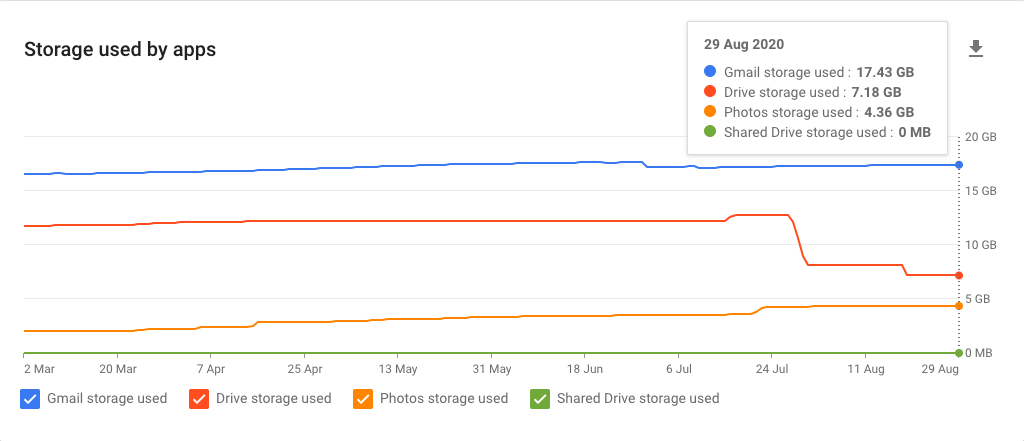Click the blue Gmail endpoint dot on chart
This screenshot has width=1024, height=441.
pyautogui.click(x=959, y=165)
